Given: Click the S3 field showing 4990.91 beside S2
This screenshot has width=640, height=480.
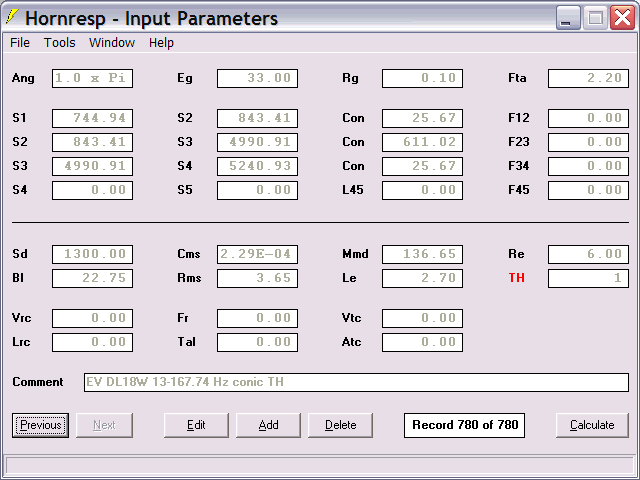Looking at the screenshot, I should tap(258, 142).
